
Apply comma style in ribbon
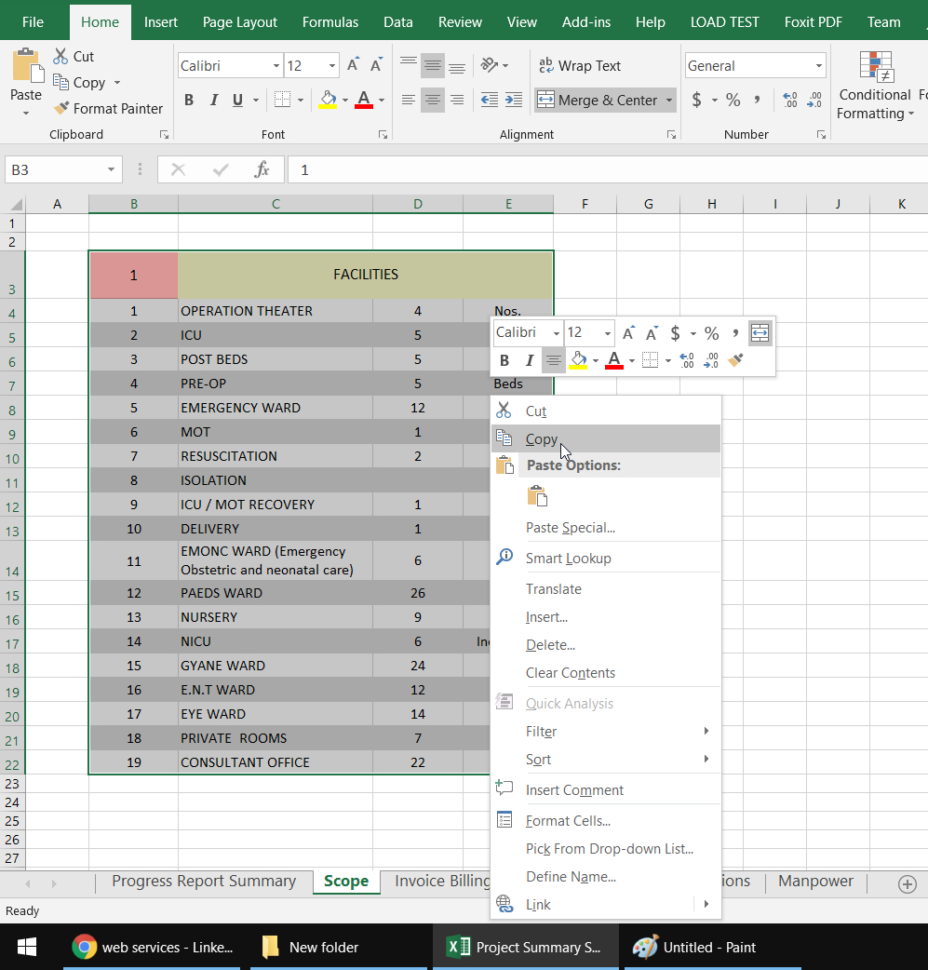pyautogui.click(x=757, y=100)
